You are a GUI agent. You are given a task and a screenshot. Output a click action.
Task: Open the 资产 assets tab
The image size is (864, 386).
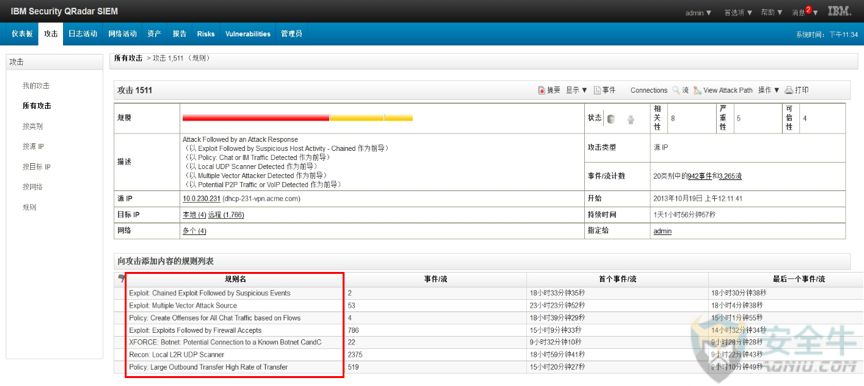click(x=154, y=34)
